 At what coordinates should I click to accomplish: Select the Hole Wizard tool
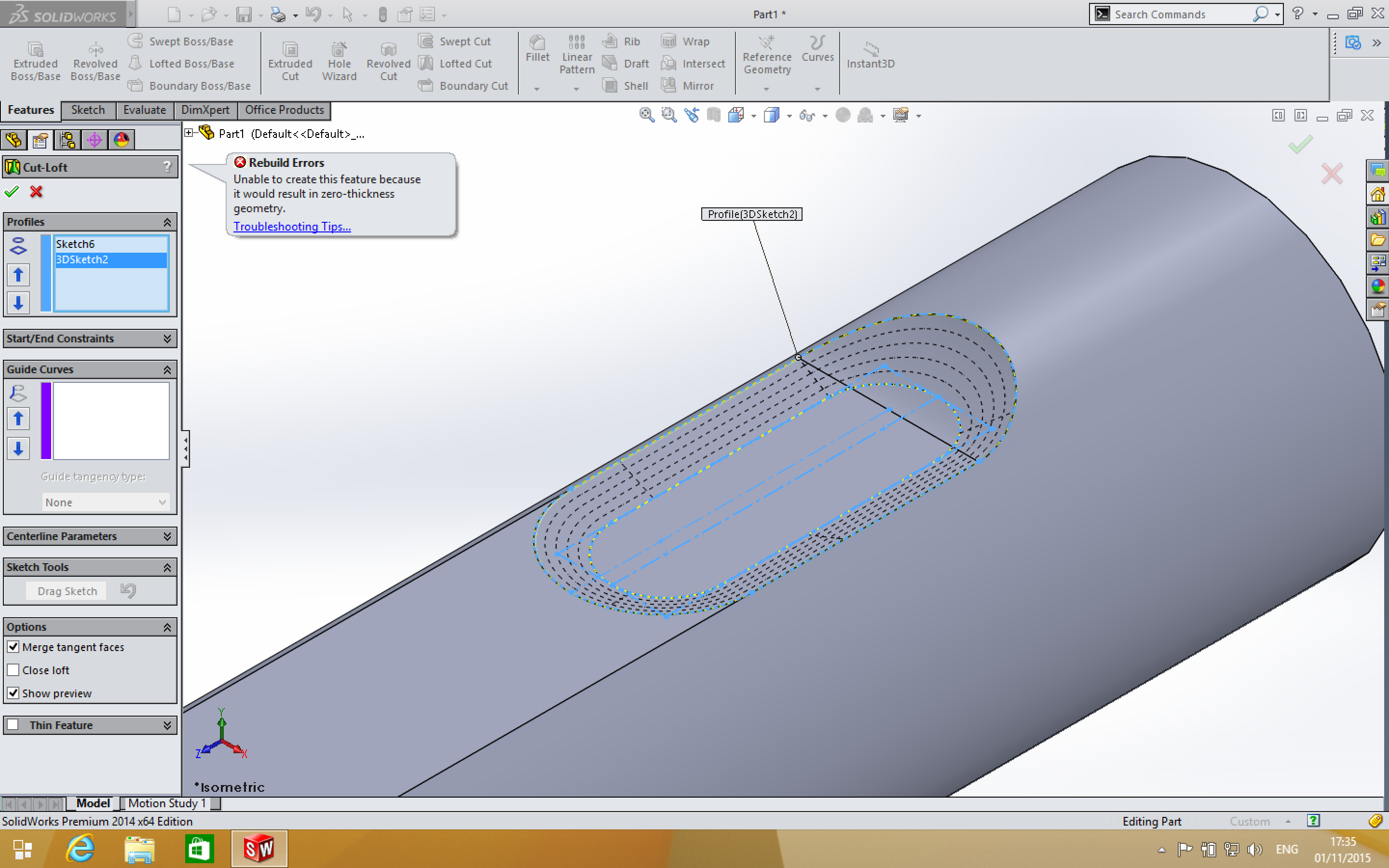pyautogui.click(x=339, y=61)
